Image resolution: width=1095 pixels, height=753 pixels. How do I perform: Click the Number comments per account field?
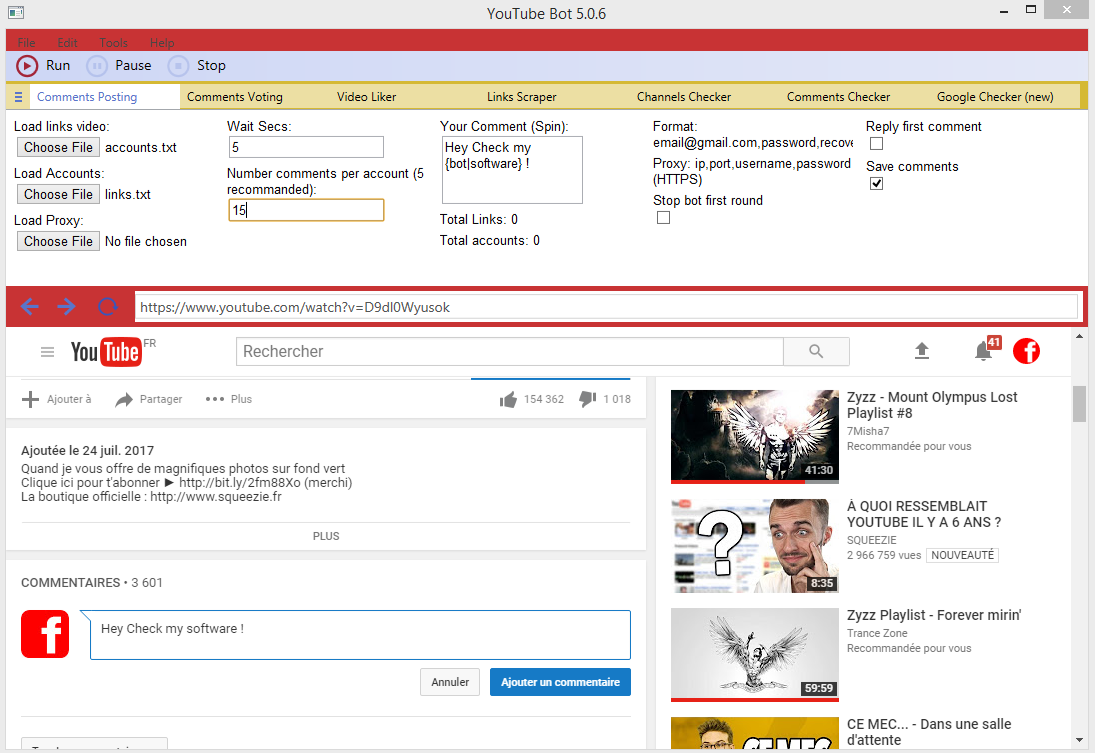click(x=306, y=210)
